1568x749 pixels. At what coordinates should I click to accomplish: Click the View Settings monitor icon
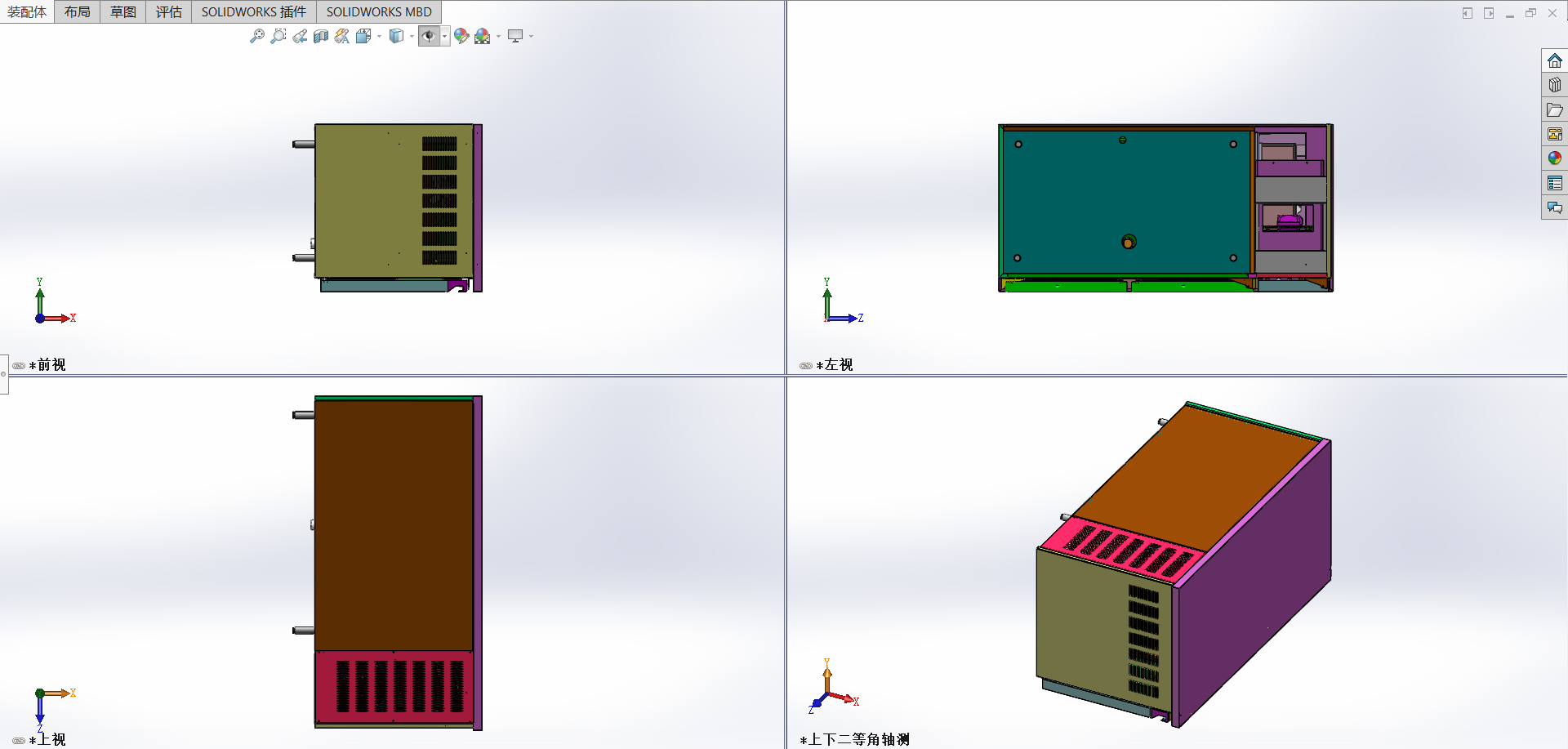515,36
